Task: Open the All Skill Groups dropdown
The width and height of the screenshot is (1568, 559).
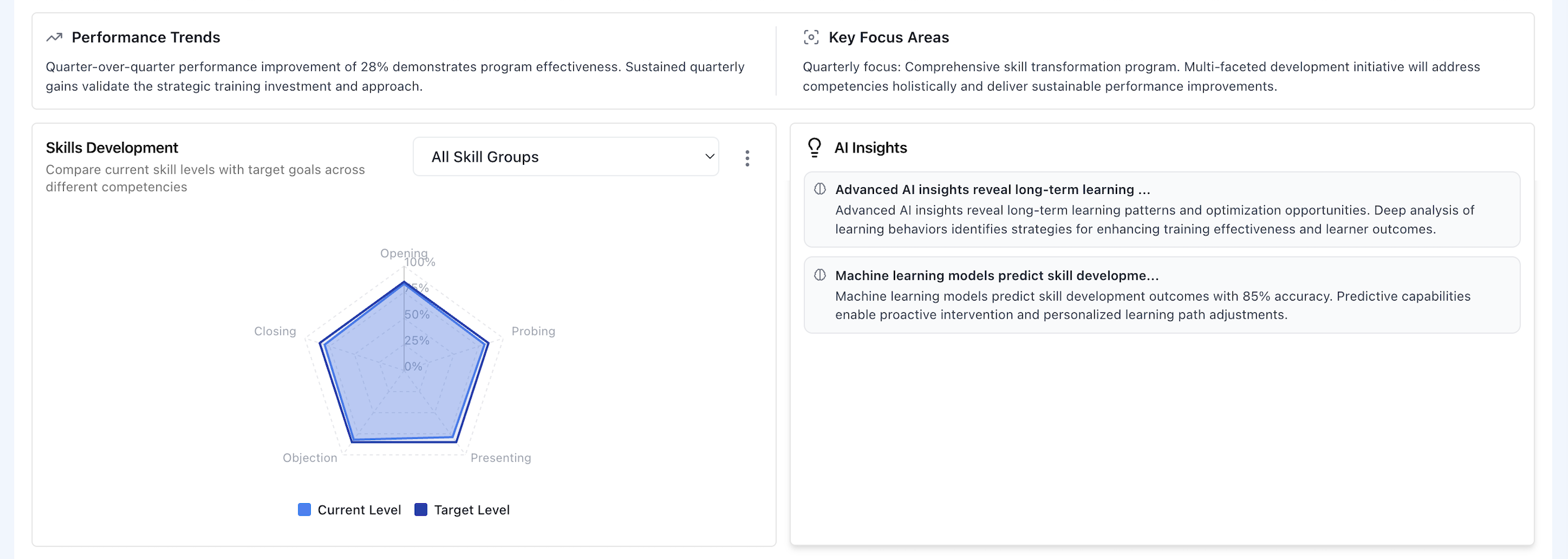Action: (566, 157)
